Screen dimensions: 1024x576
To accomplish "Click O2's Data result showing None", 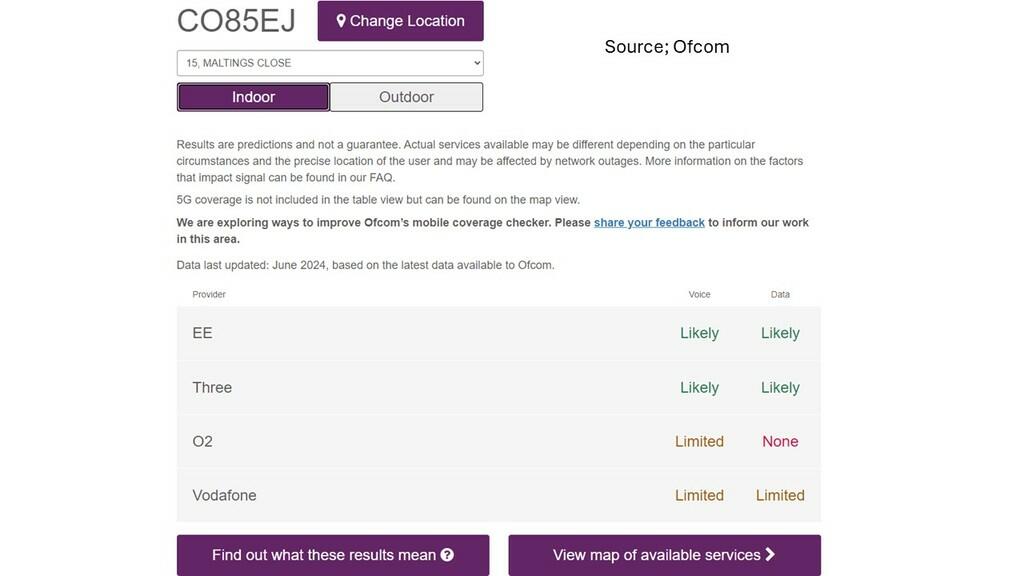I will 780,441.
